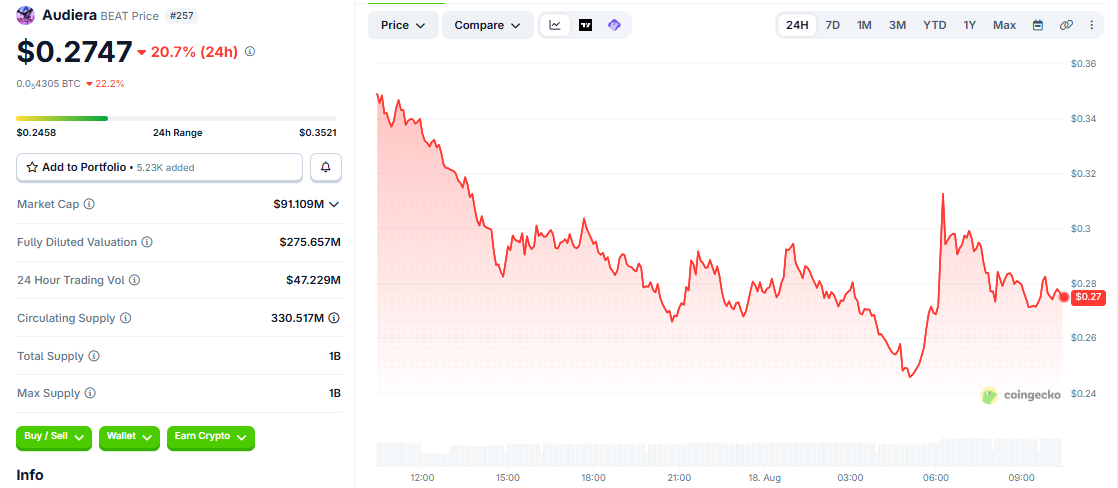Show Max Supply info icon
Screen dimensions: 1118x488
[x=91, y=393]
